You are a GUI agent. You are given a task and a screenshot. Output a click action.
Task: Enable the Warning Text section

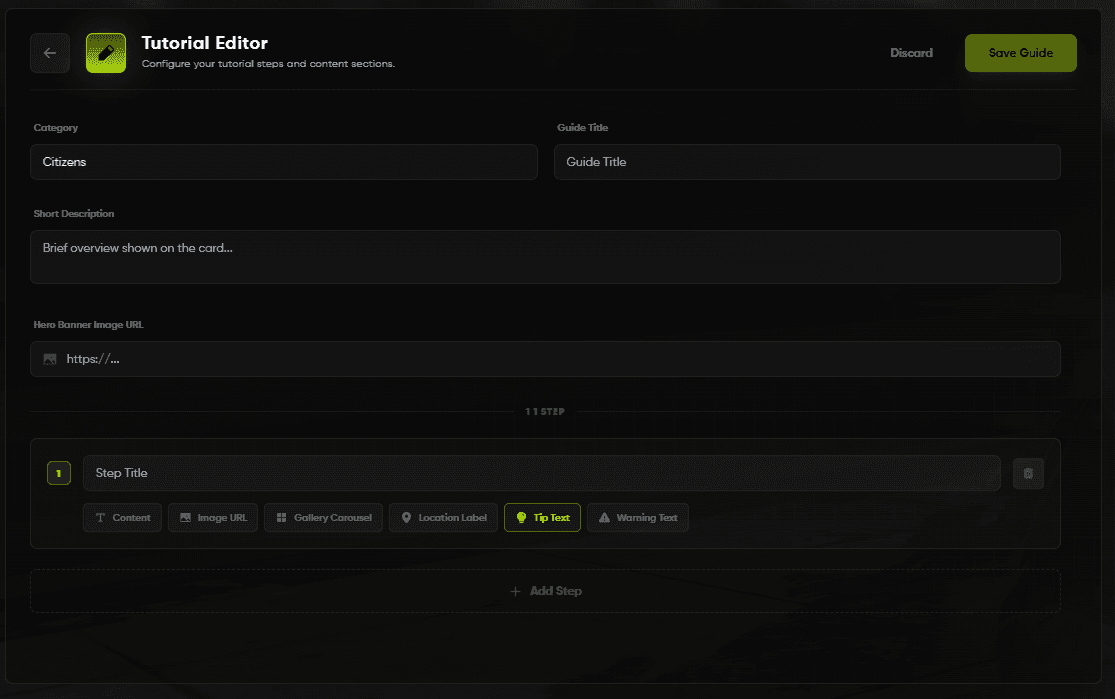(x=637, y=517)
